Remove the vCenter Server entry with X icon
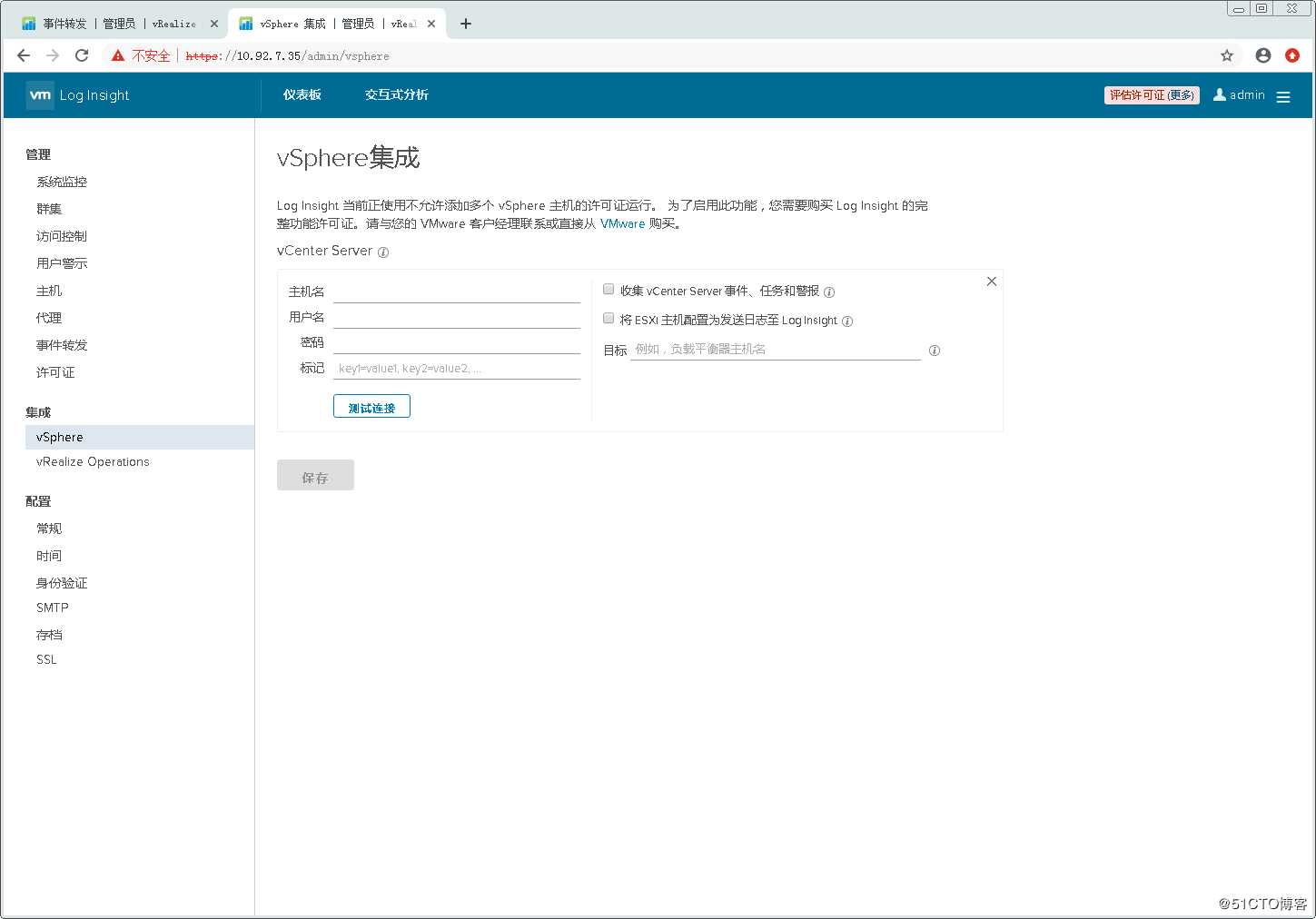 [x=992, y=282]
